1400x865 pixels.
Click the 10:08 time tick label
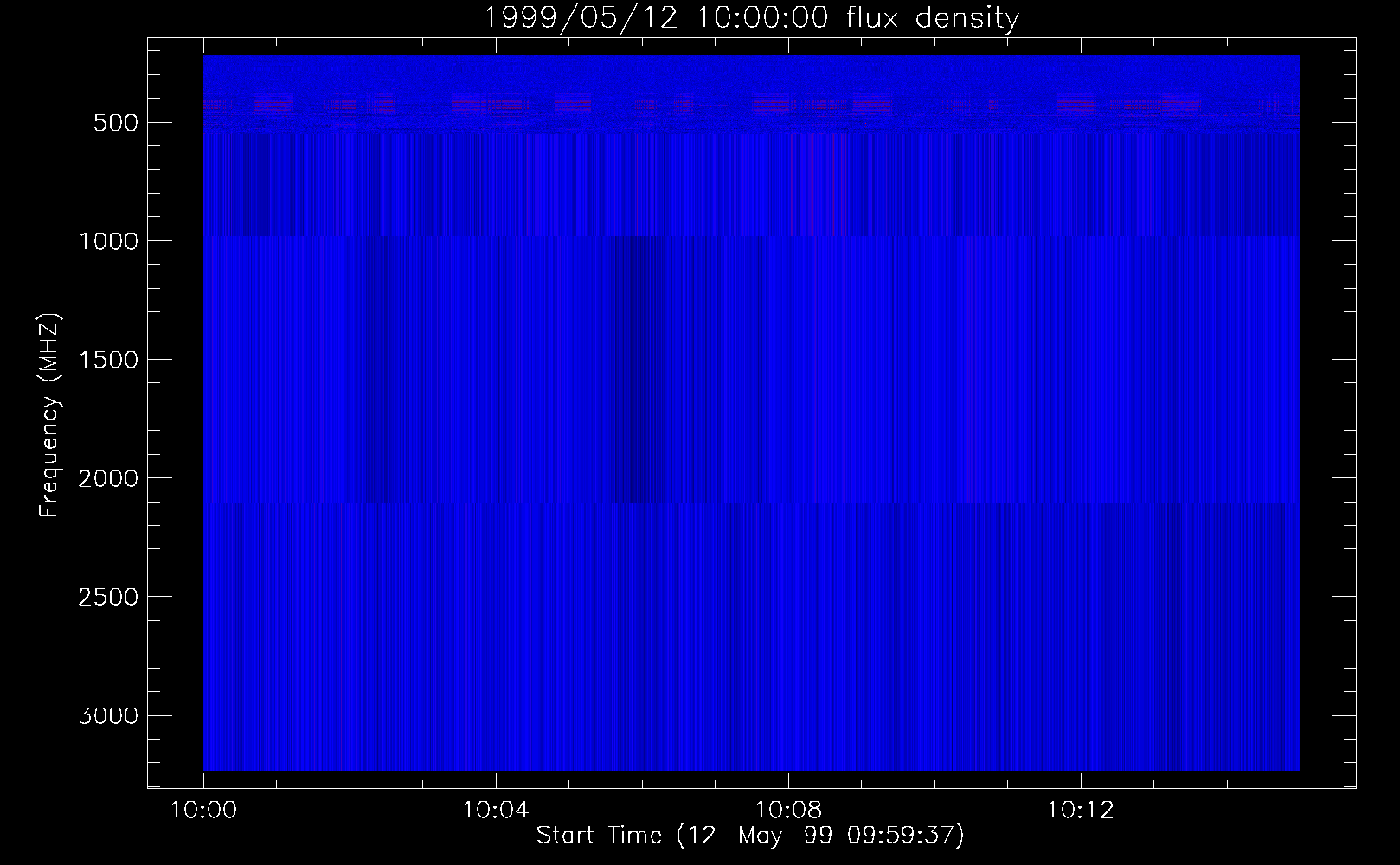[788, 811]
